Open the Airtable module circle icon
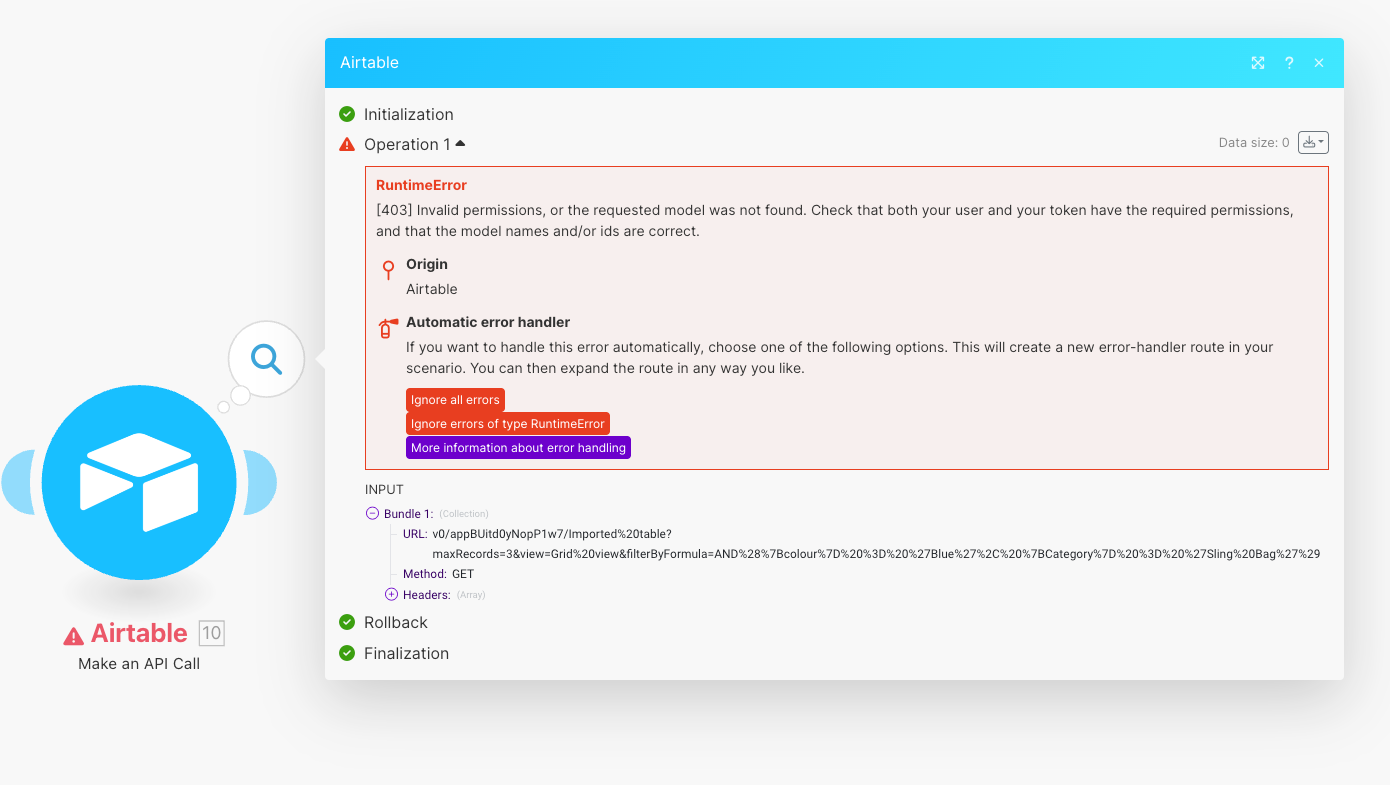Screen dimensions: 1390x785 (139, 482)
